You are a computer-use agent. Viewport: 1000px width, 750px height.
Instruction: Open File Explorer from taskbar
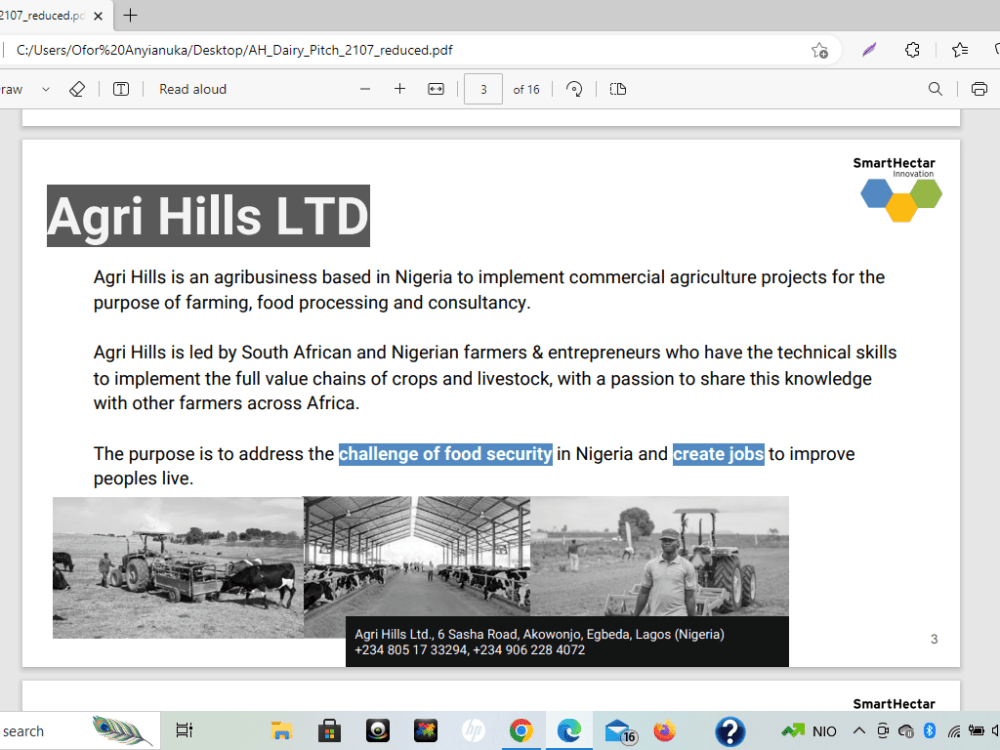tap(281, 731)
